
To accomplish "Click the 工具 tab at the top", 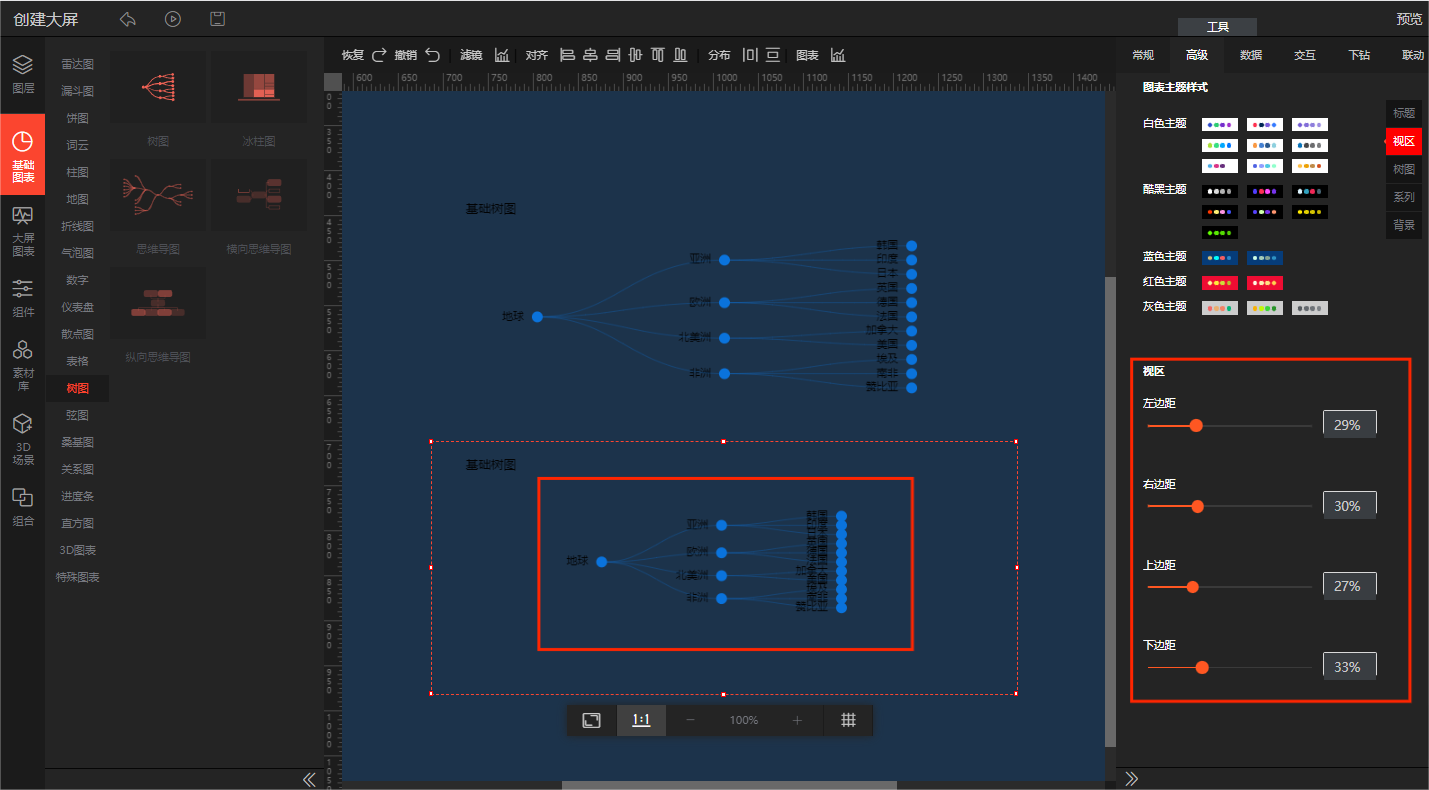I will click(1217, 27).
